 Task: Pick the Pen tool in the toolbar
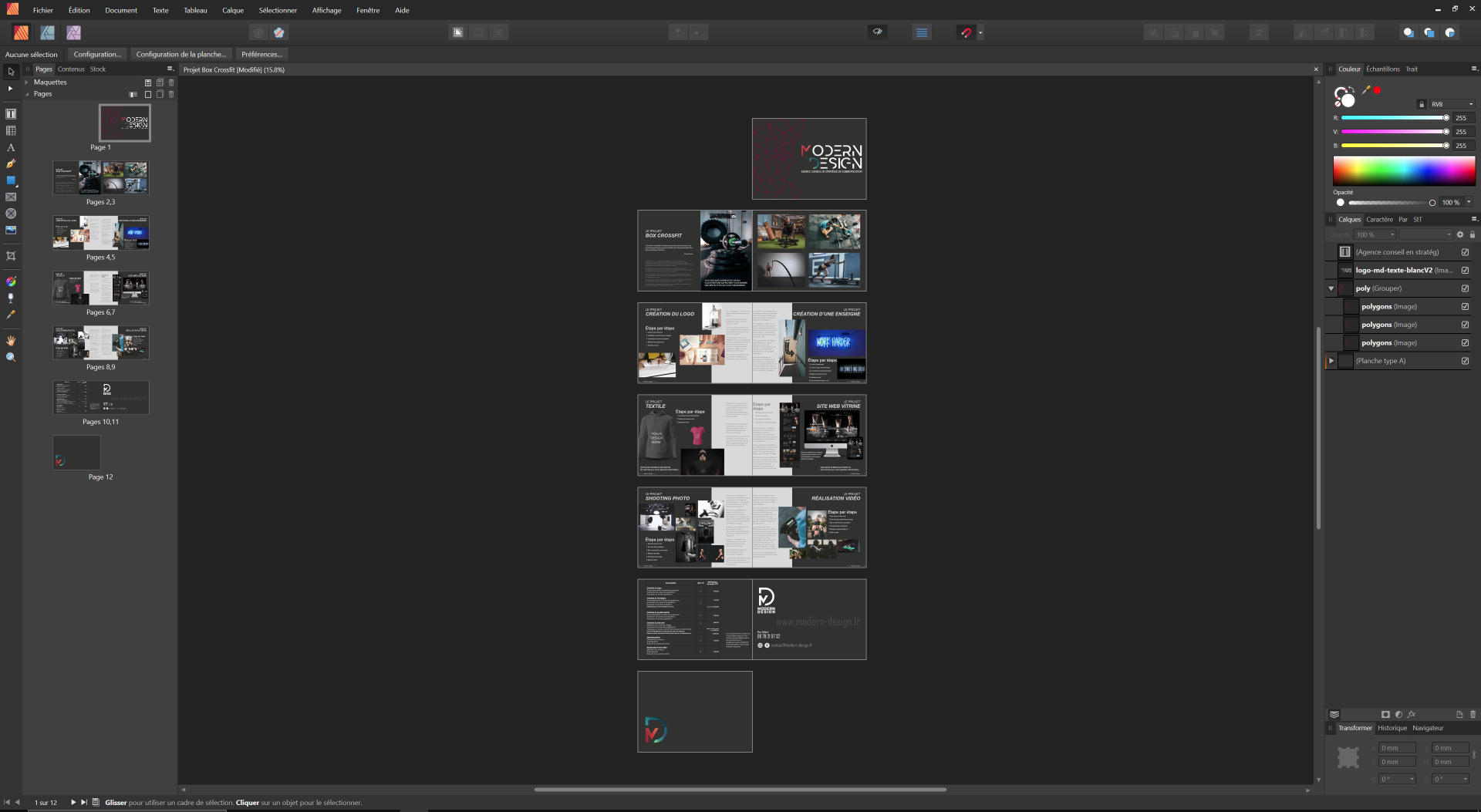point(11,163)
